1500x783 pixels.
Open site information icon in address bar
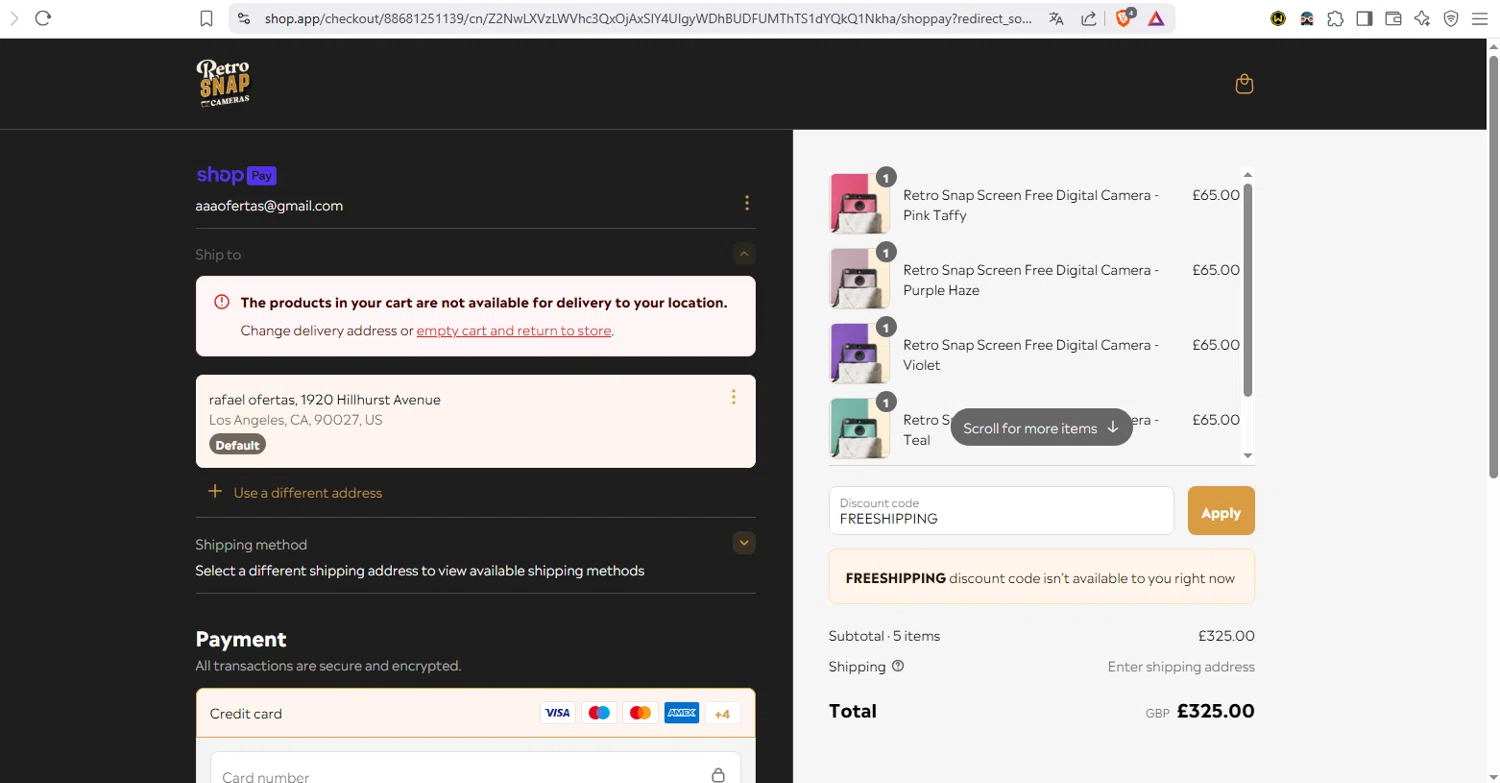(x=244, y=18)
